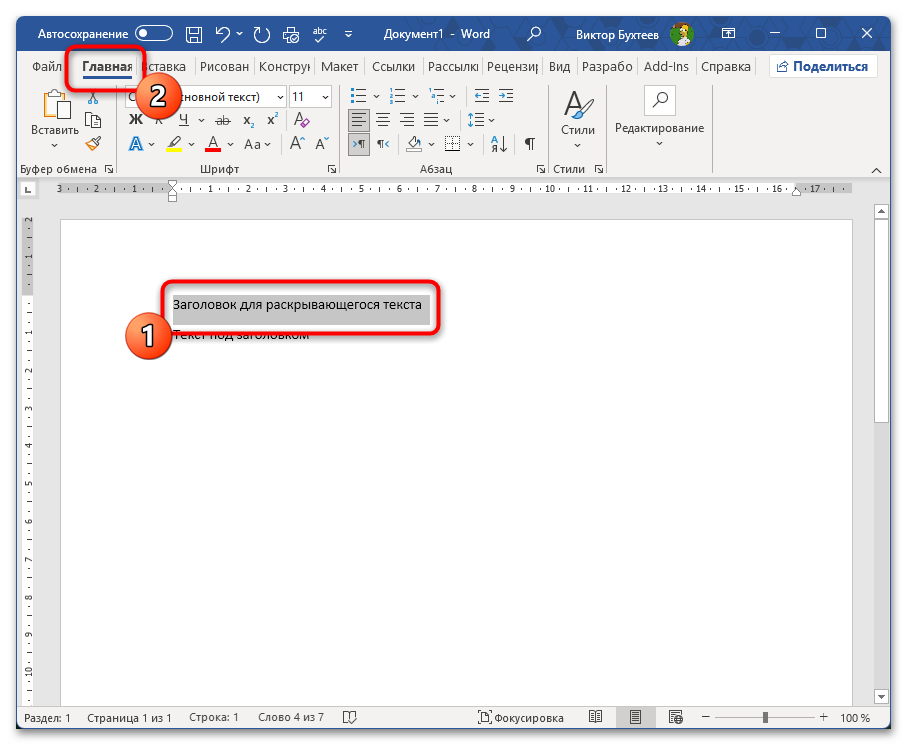Screen dimensions: 907x745
Task: Click the subscript x₂ button
Action: tap(248, 120)
